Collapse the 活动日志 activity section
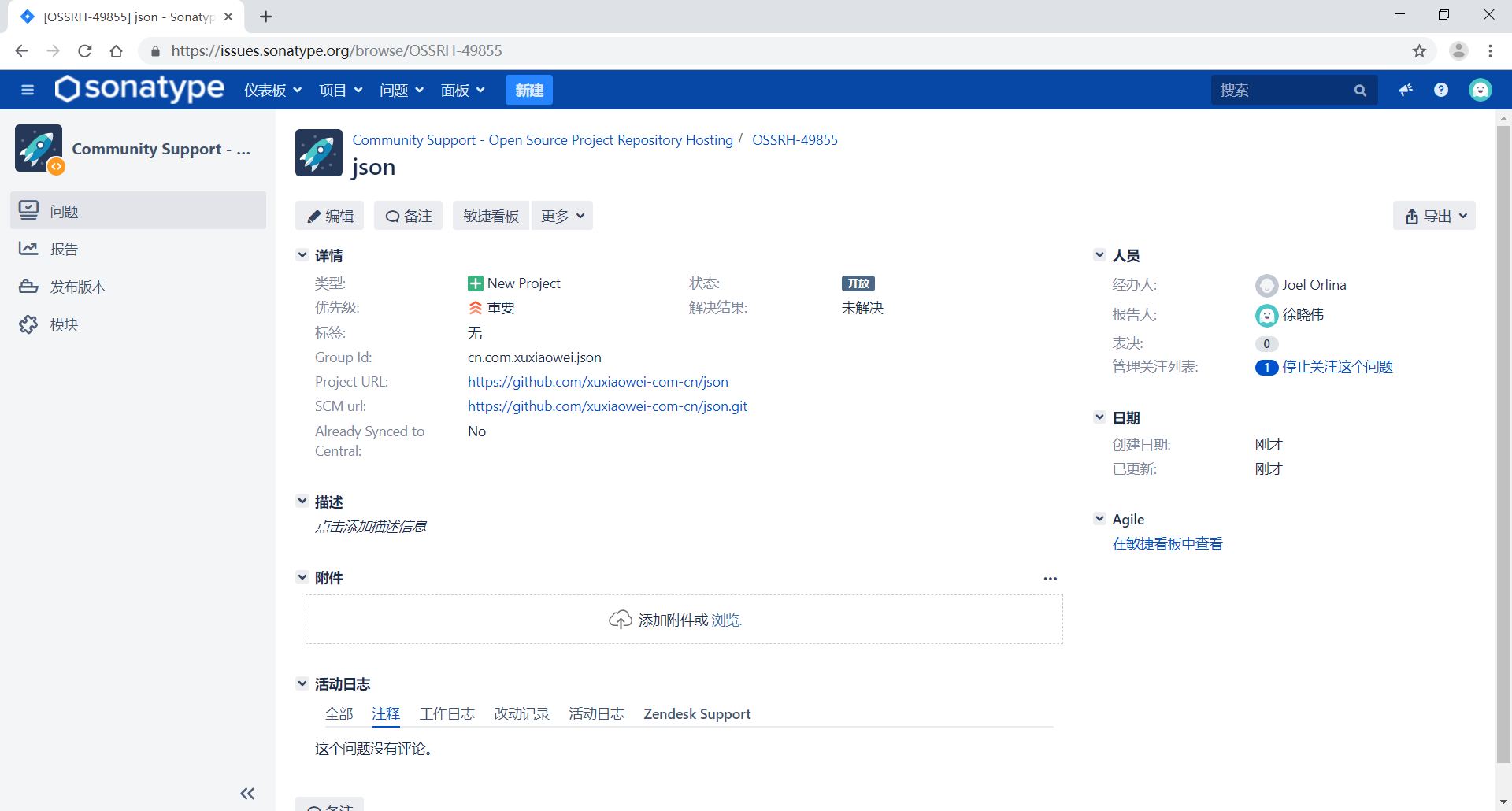Screen dimensions: 1512x811 click(302, 683)
